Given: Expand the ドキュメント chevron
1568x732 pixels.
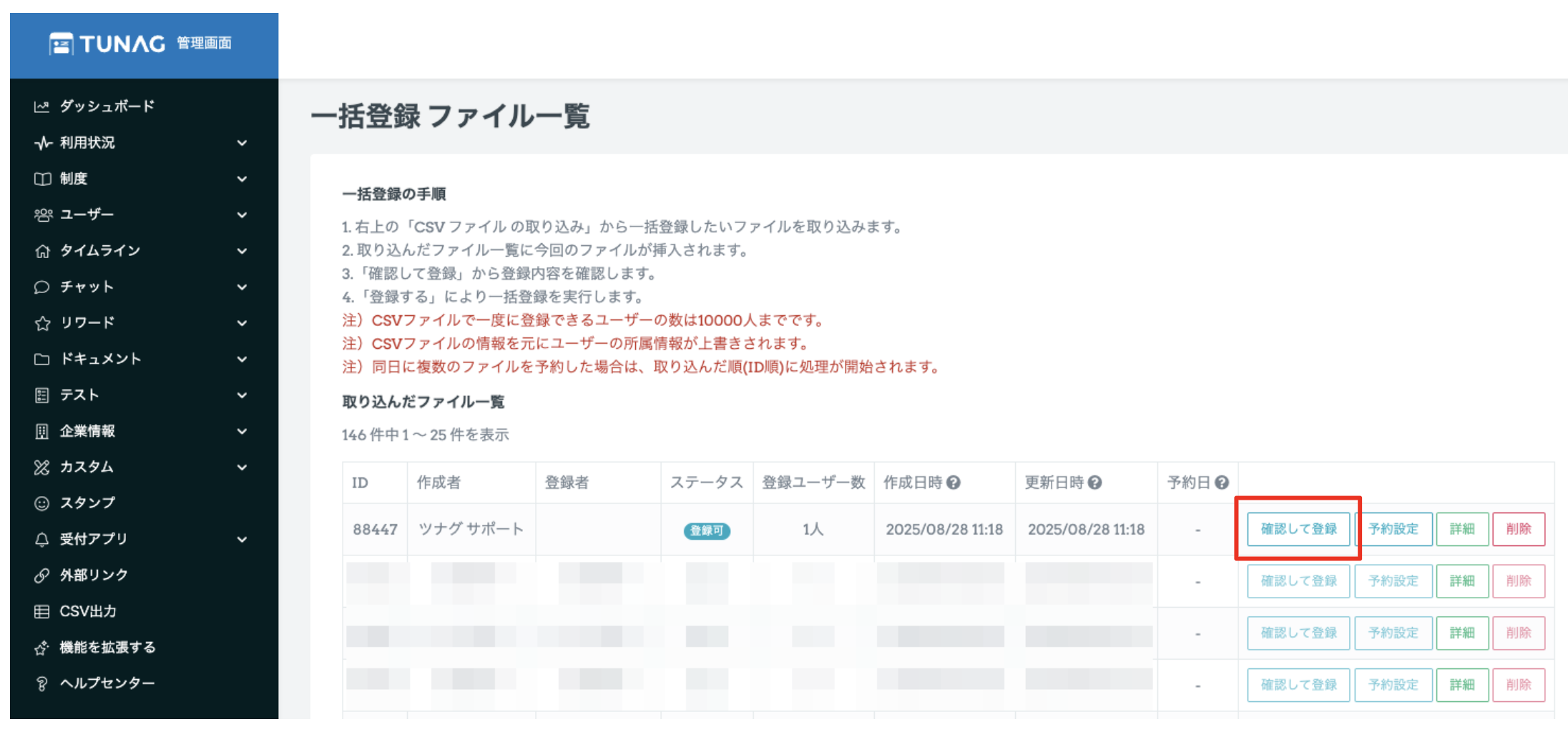Looking at the screenshot, I should click(x=242, y=359).
